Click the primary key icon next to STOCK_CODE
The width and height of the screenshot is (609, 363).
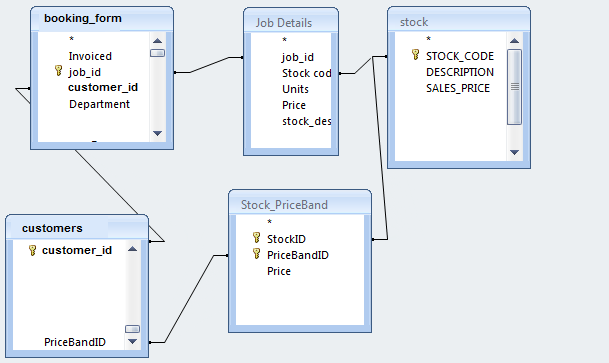415,55
